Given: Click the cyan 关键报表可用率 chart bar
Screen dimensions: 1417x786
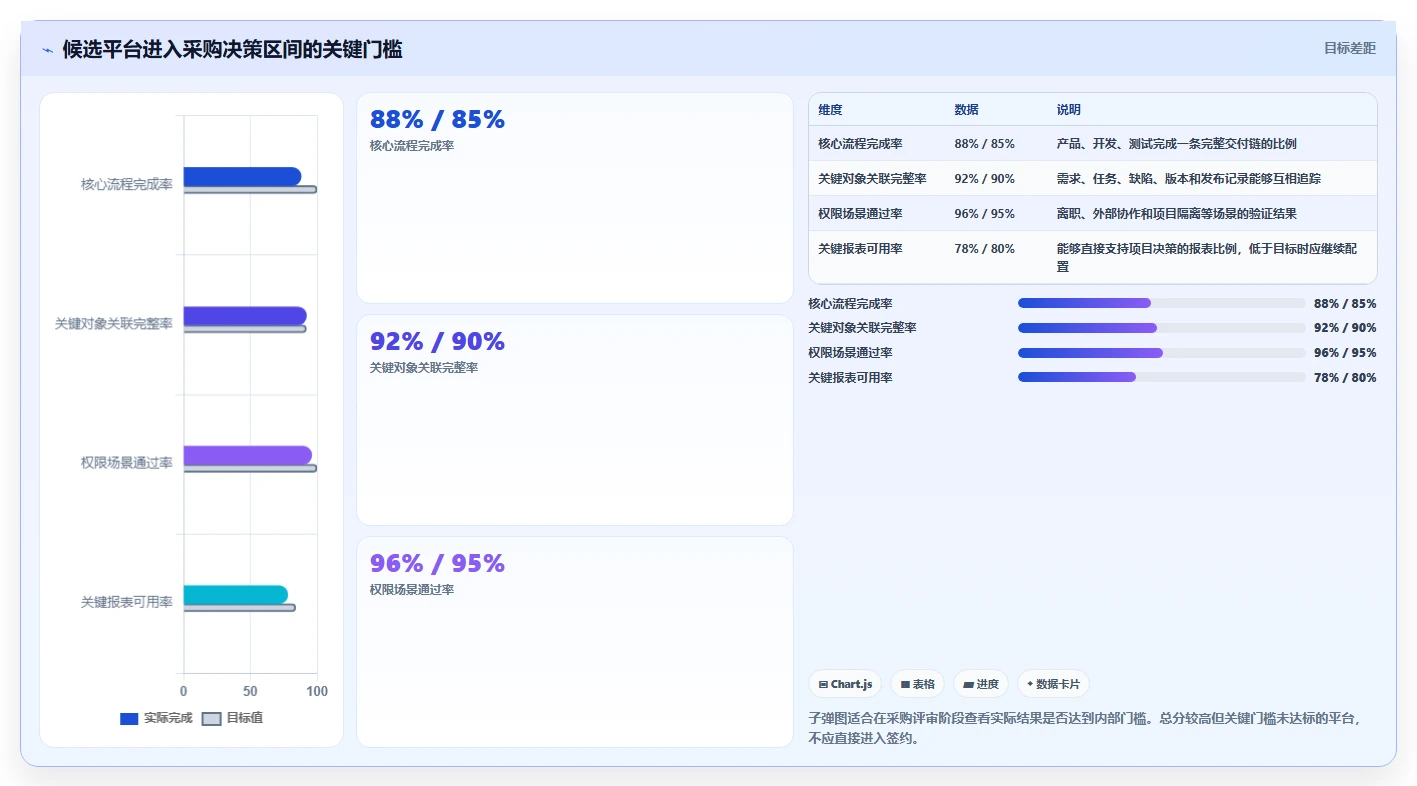Looking at the screenshot, I should tap(236, 595).
